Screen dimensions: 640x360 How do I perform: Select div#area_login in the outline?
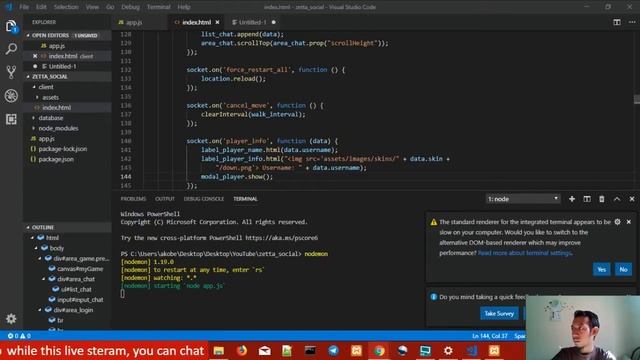[x=73, y=310]
